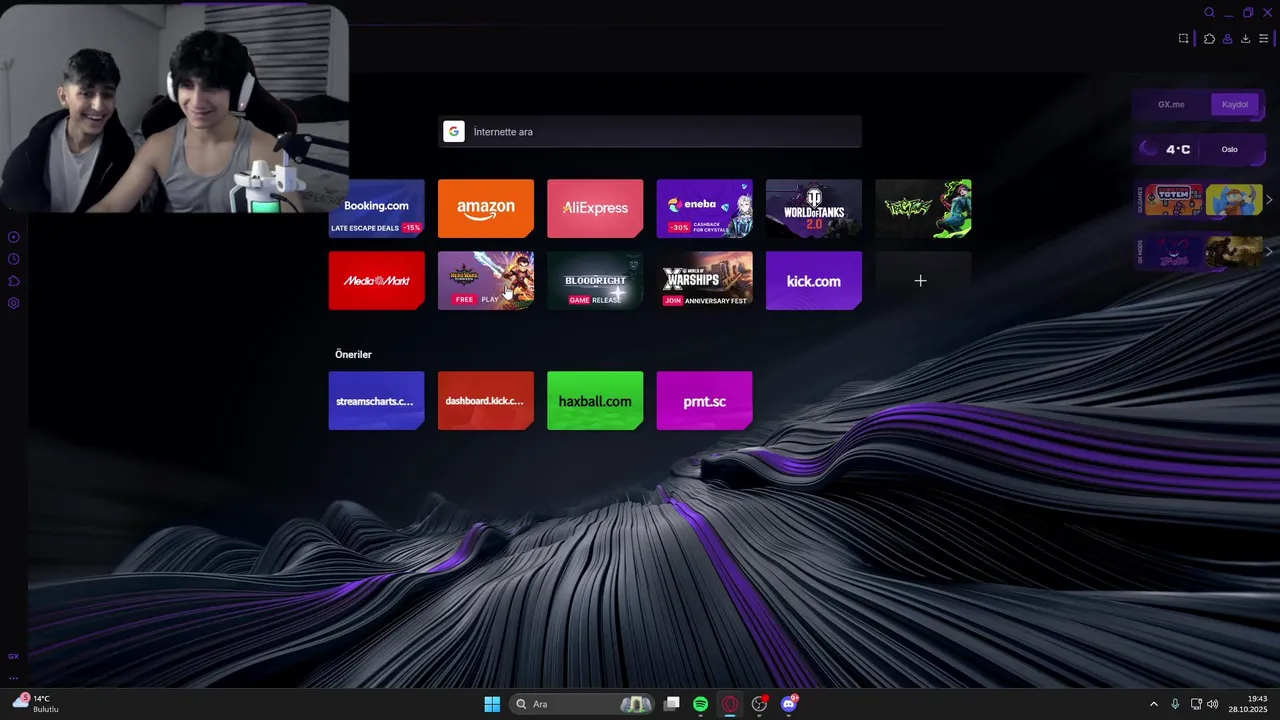Open the Amazon speed dial tile

click(x=486, y=208)
